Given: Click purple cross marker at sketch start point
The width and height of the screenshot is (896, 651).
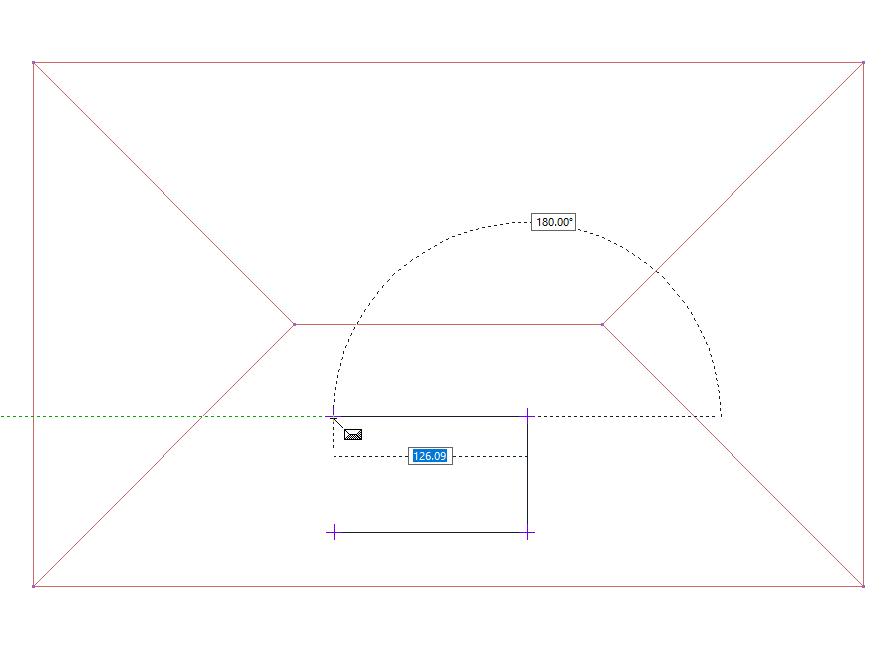Looking at the screenshot, I should coord(333,416).
